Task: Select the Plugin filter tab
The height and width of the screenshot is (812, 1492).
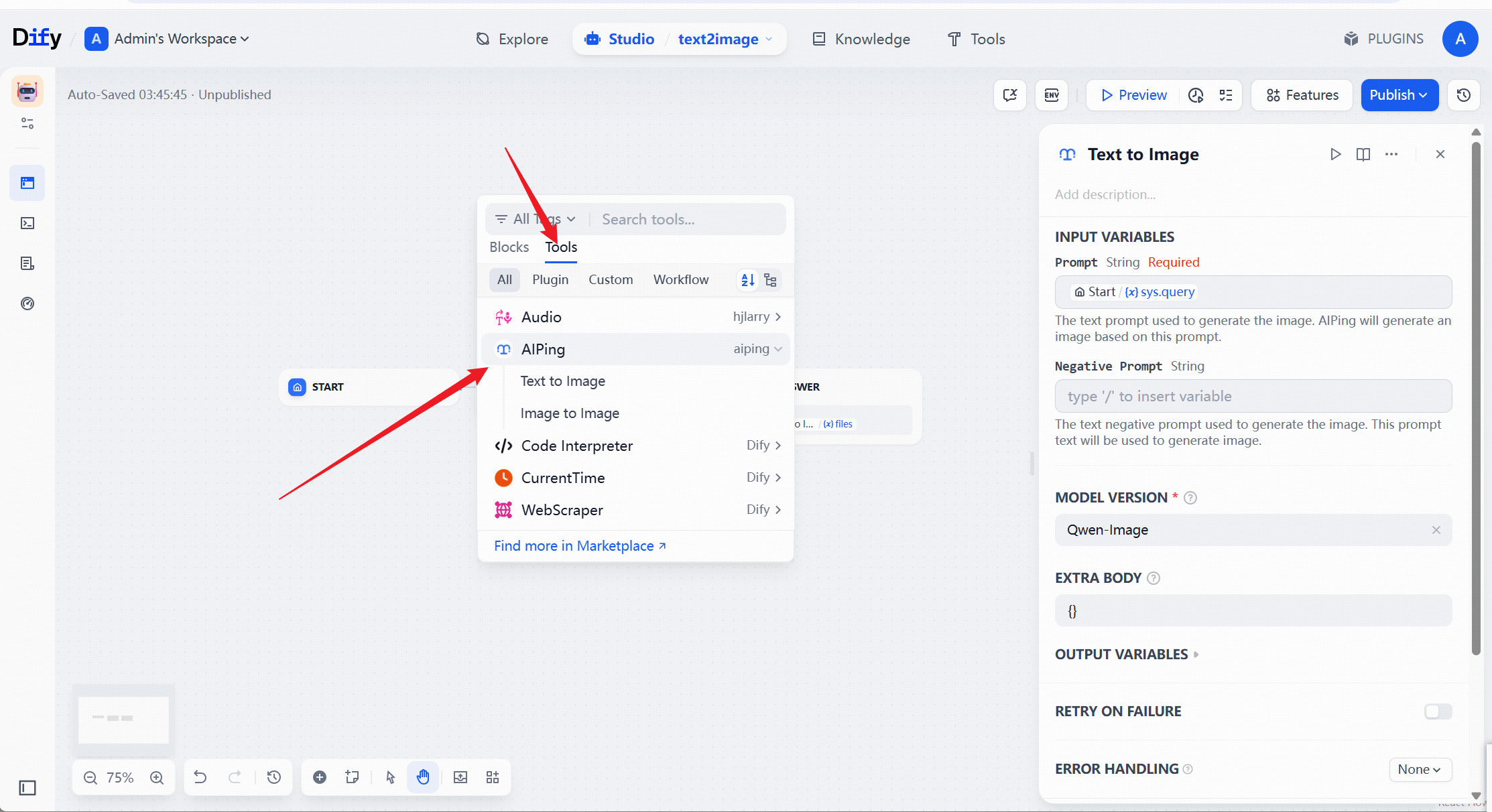Action: tap(550, 279)
